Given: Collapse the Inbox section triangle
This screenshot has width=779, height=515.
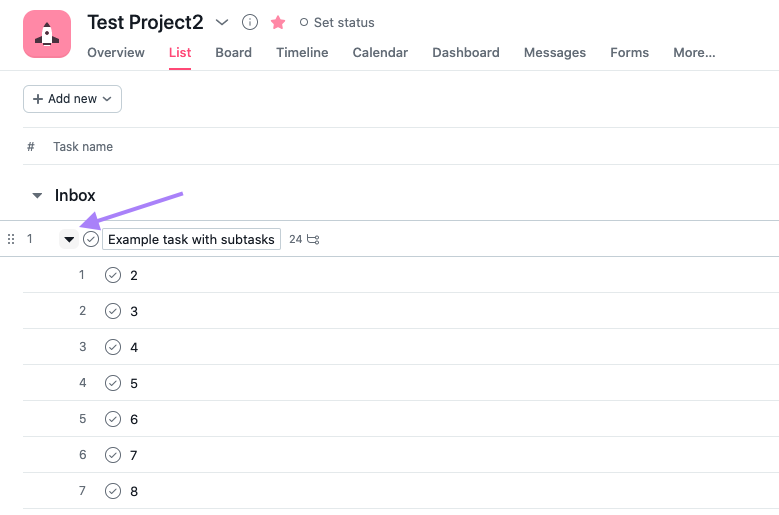Looking at the screenshot, I should click(37, 196).
